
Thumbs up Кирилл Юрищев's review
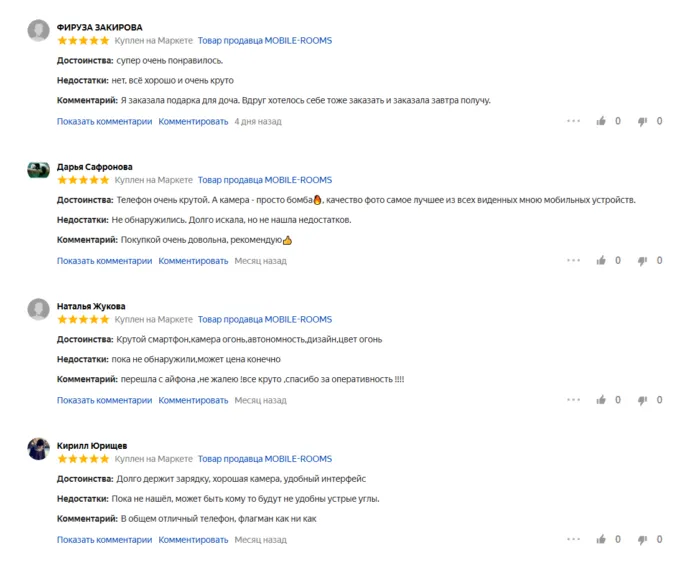pos(601,540)
